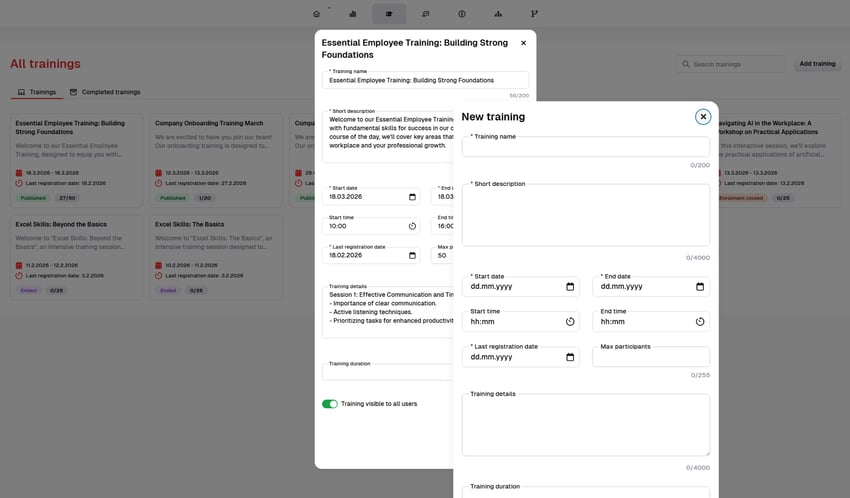This screenshot has width=850, height=498.
Task: Switch to the Completed trainings tab
Action: pyautogui.click(x=104, y=92)
